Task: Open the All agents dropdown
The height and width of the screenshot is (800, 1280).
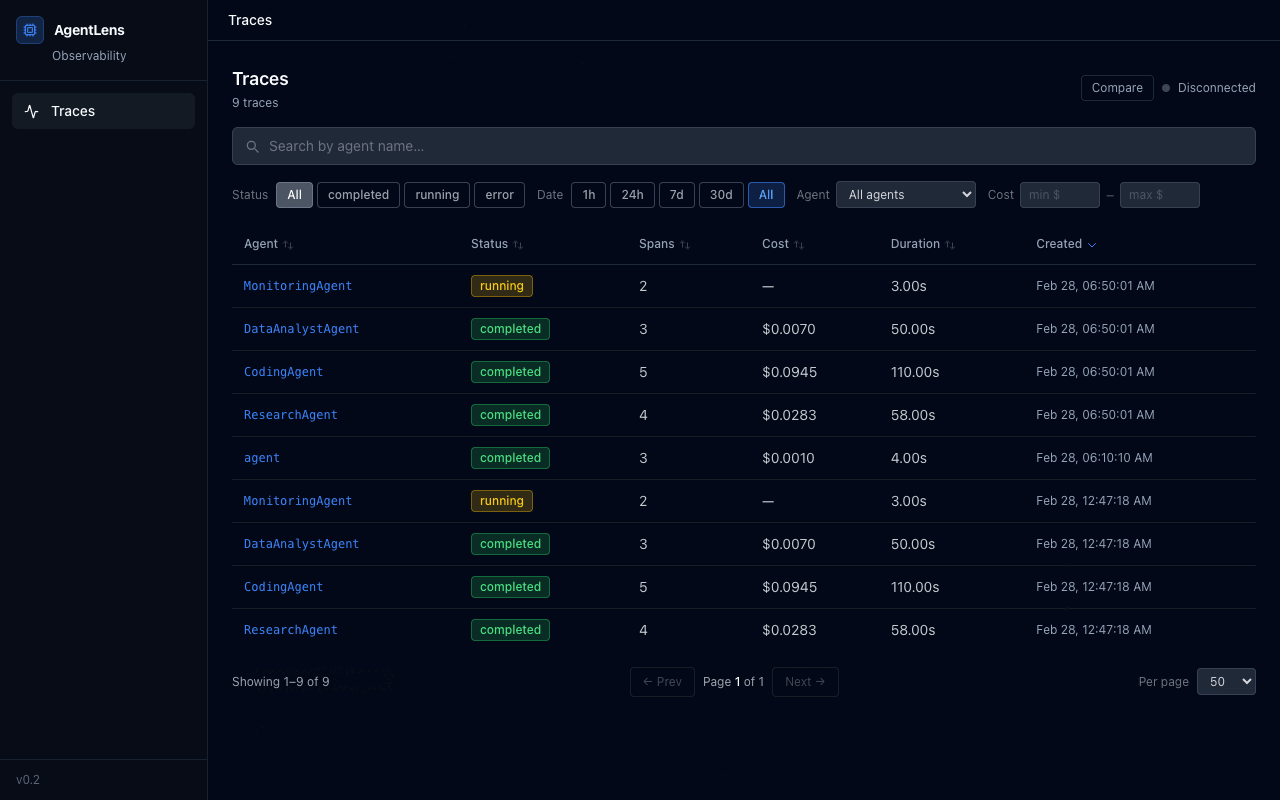Action: point(905,194)
